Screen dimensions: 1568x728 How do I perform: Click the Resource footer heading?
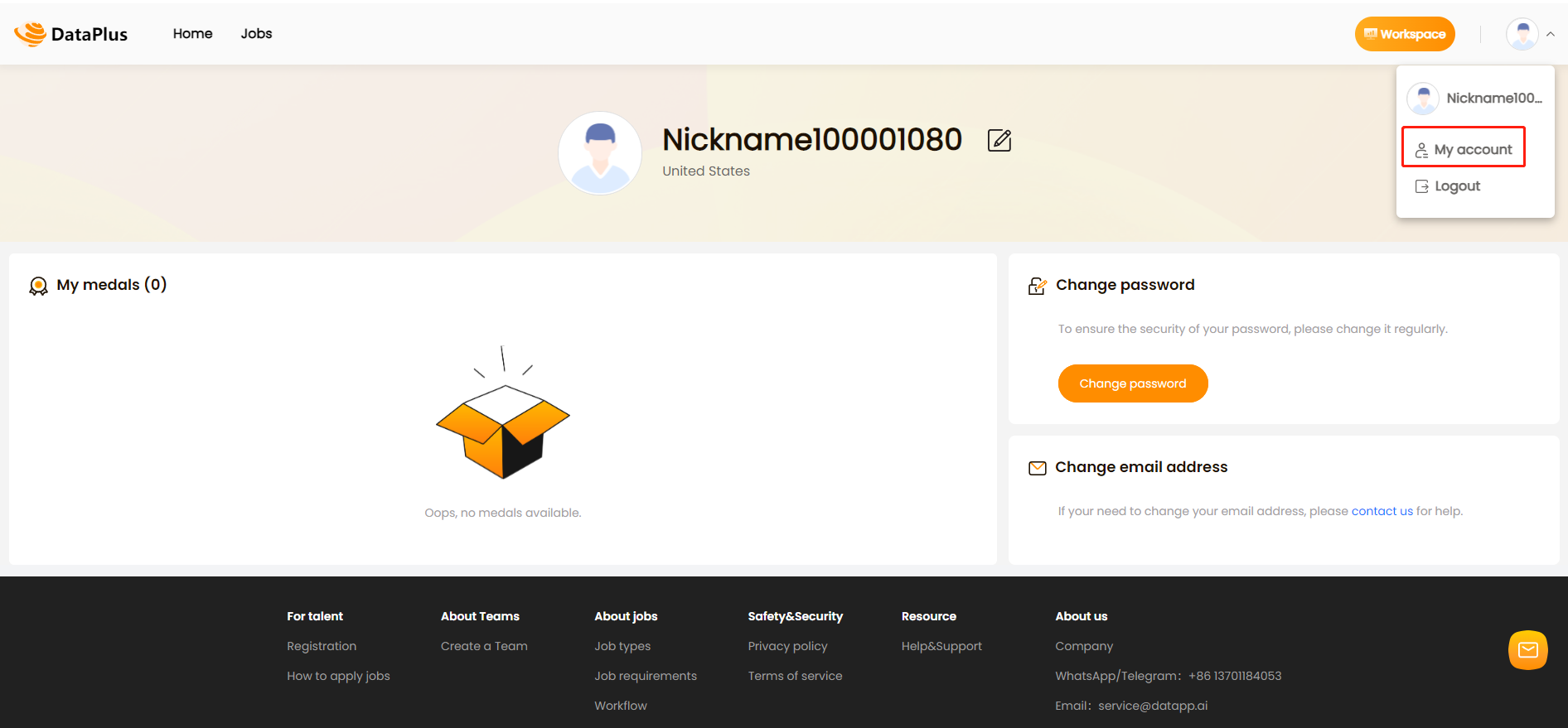click(928, 616)
